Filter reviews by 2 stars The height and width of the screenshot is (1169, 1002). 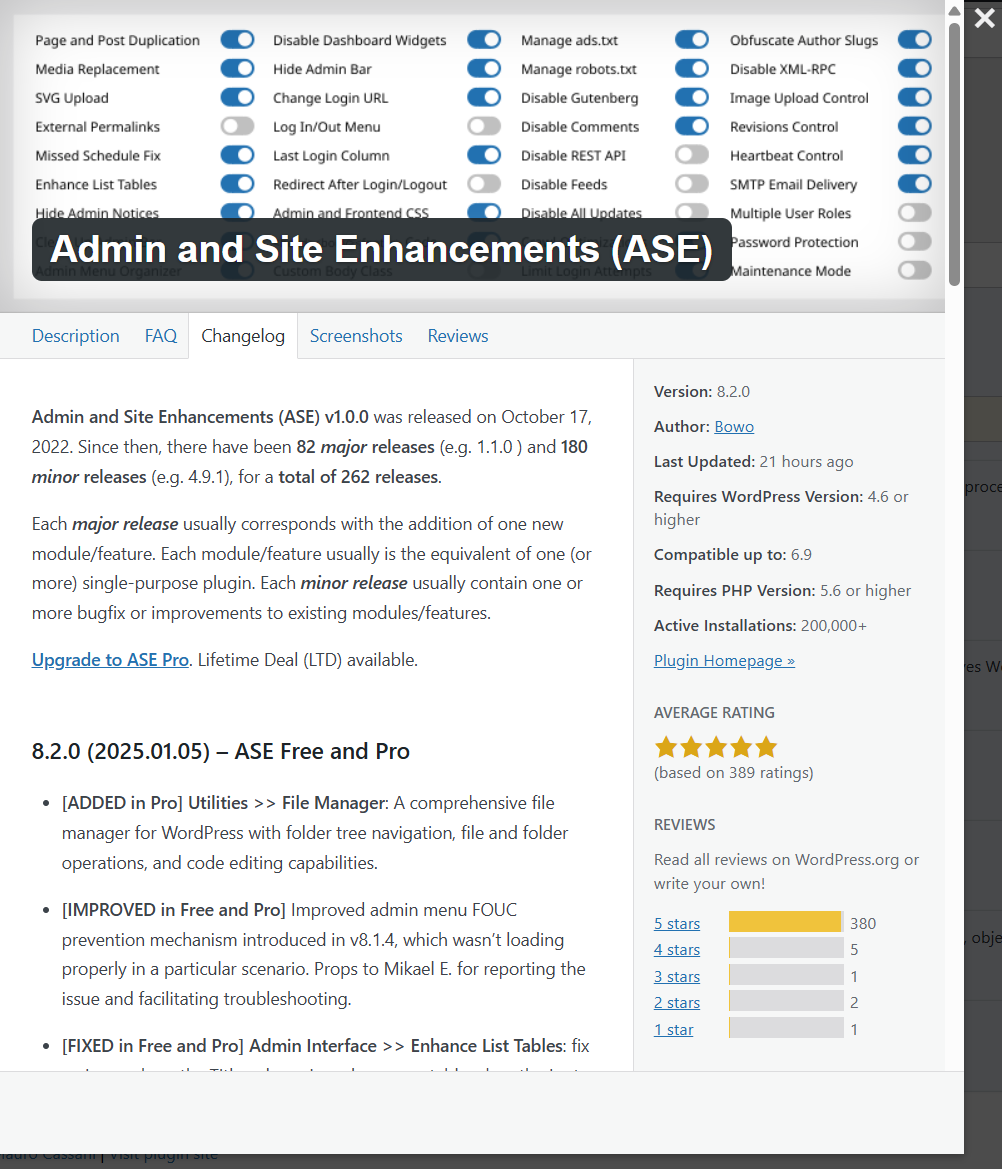click(x=677, y=1003)
